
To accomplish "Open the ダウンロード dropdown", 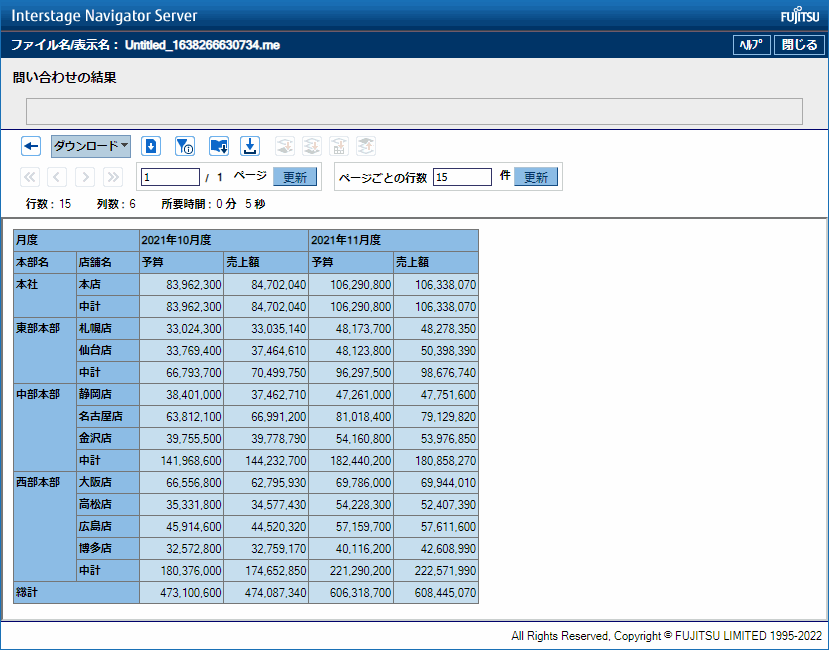I will [x=91, y=146].
